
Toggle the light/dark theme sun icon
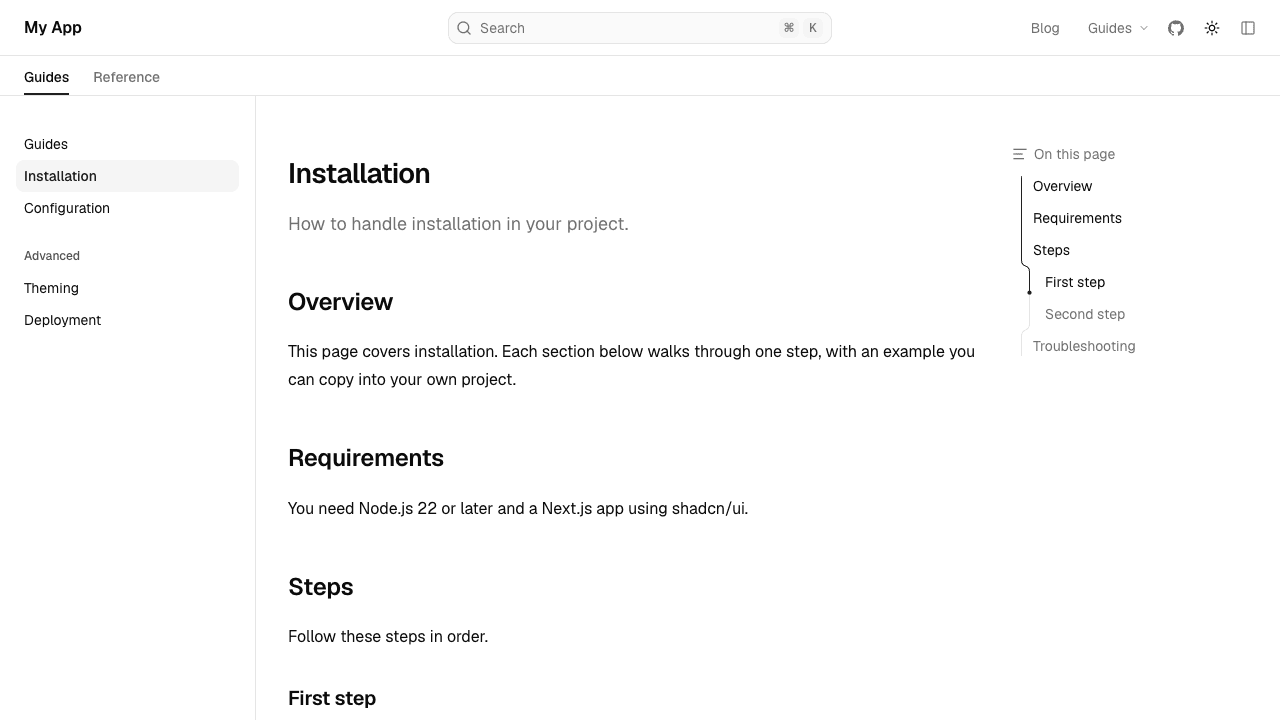coord(1212,28)
